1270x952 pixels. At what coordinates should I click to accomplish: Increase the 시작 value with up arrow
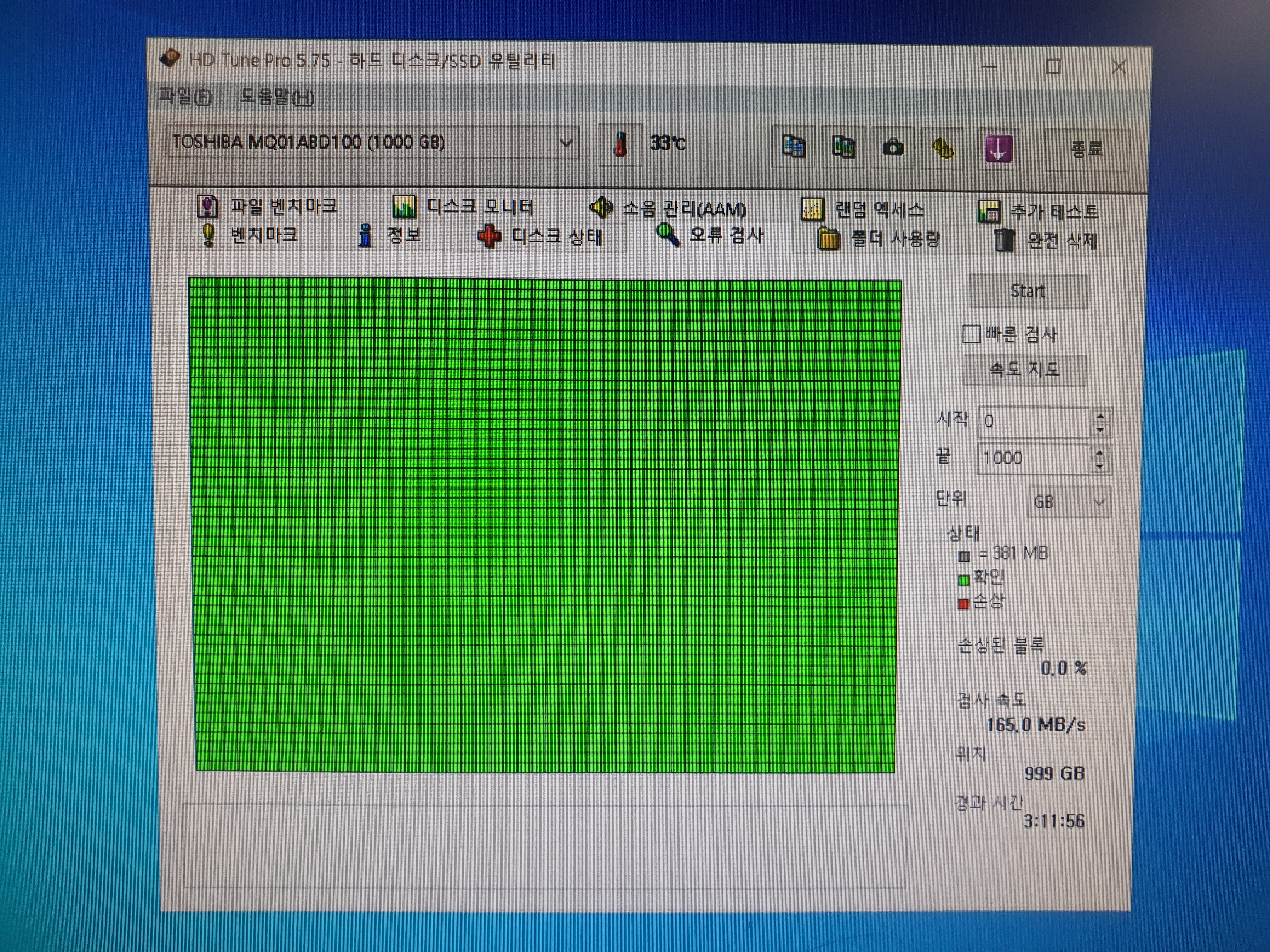click(x=1101, y=416)
